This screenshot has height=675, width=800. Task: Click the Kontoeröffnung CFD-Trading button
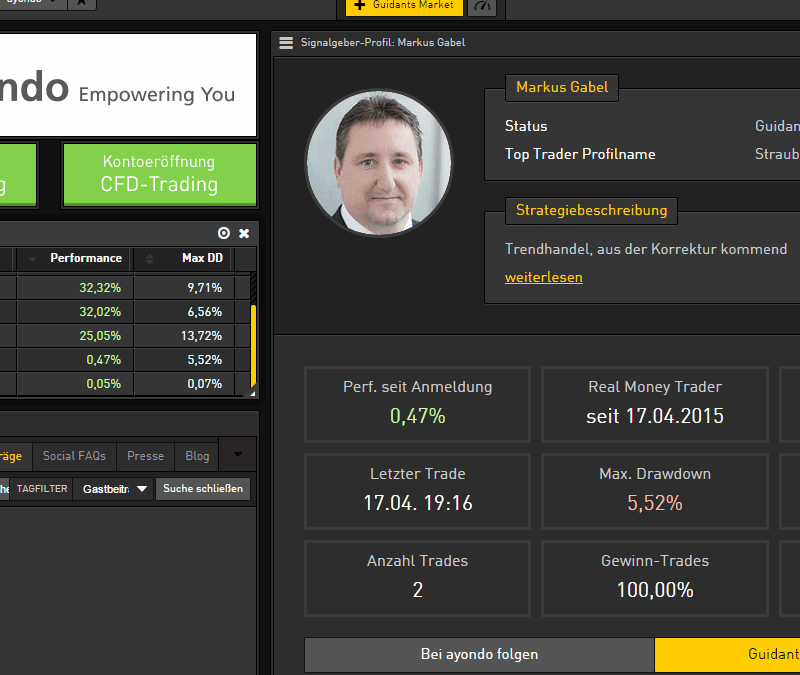pyautogui.click(x=159, y=174)
